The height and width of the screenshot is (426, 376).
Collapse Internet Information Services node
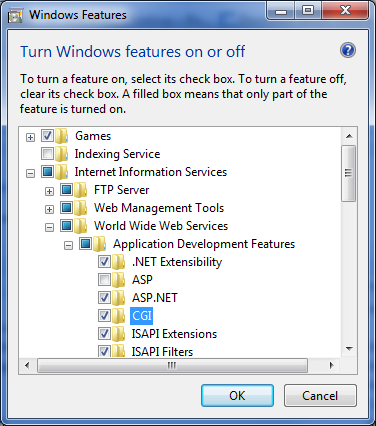[30, 173]
